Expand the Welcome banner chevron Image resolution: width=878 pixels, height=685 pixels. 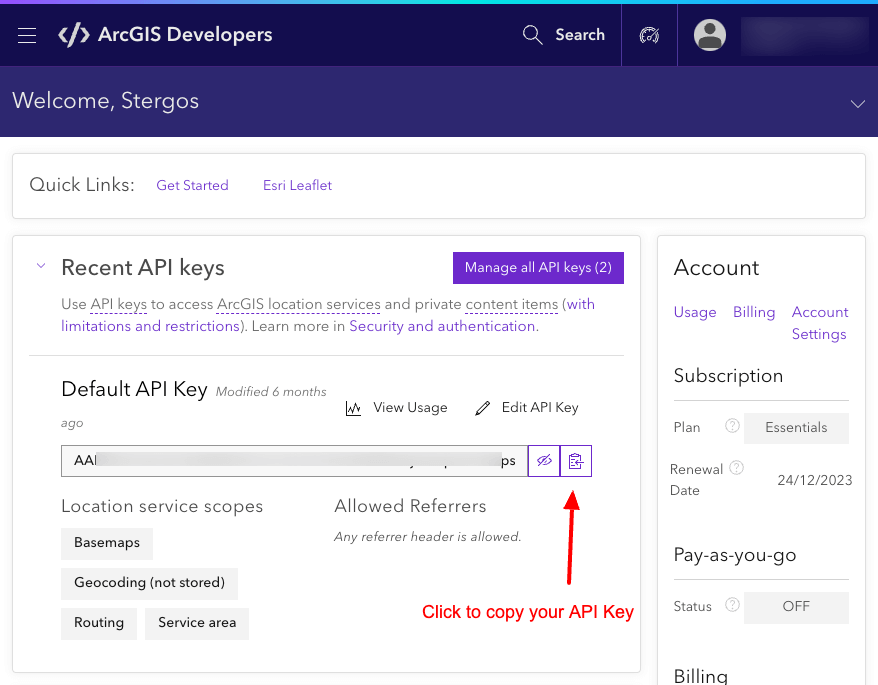(857, 104)
